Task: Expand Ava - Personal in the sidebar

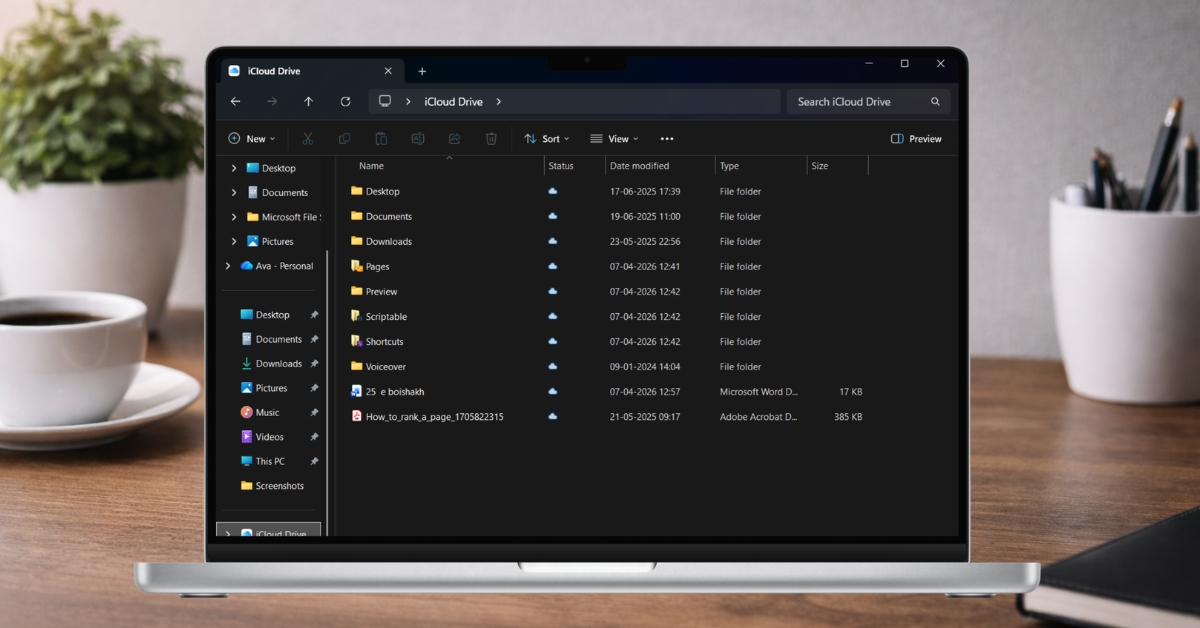Action: pyautogui.click(x=228, y=266)
